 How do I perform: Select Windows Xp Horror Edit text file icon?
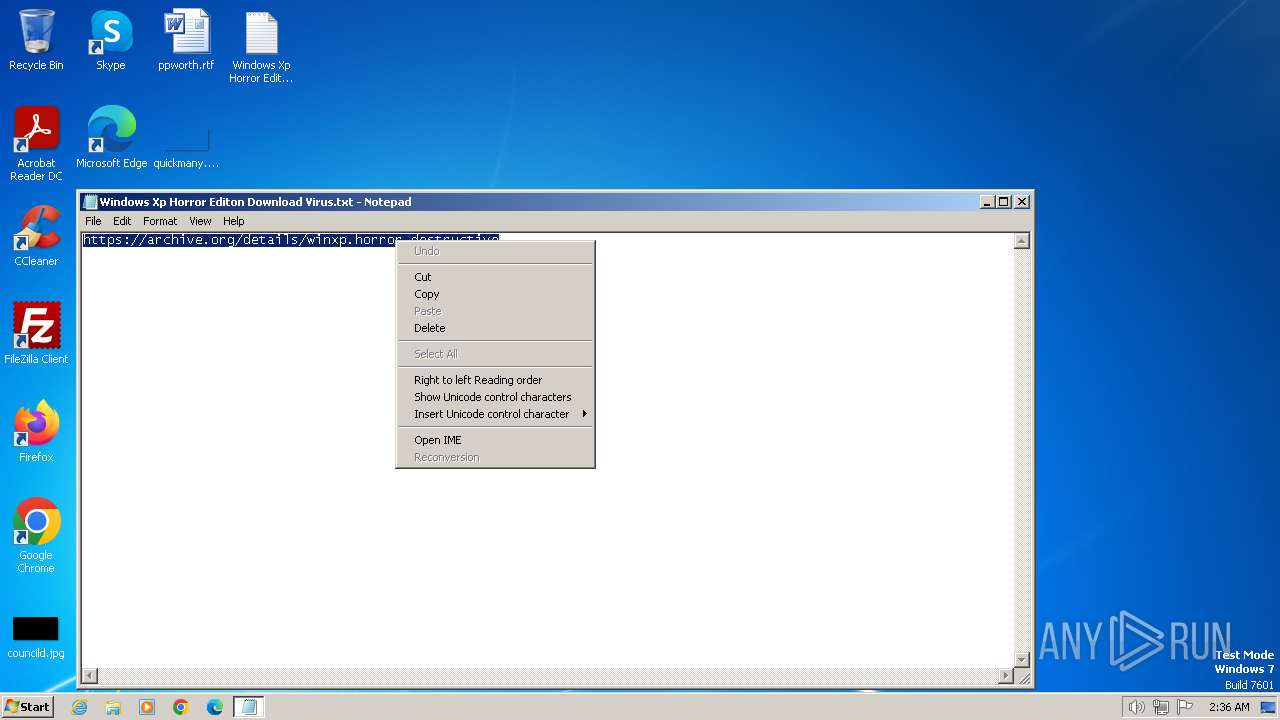point(261,47)
